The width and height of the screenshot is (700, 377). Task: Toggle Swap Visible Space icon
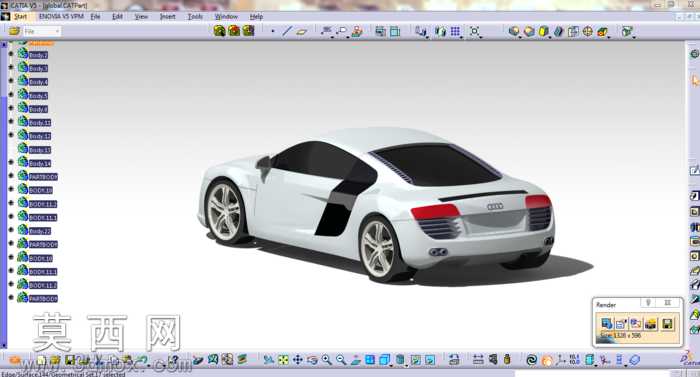[430, 360]
